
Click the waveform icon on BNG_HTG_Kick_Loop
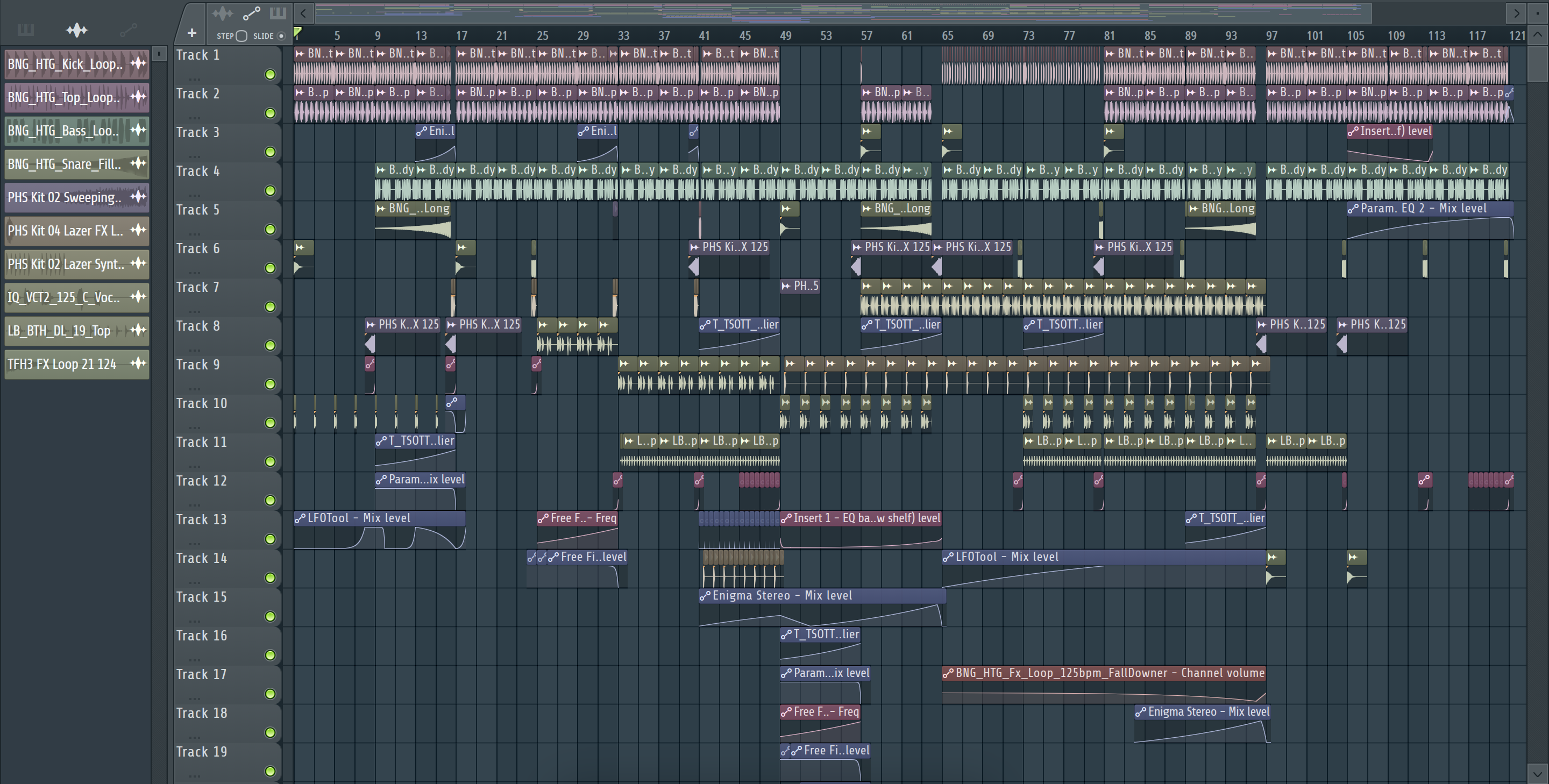[x=138, y=63]
